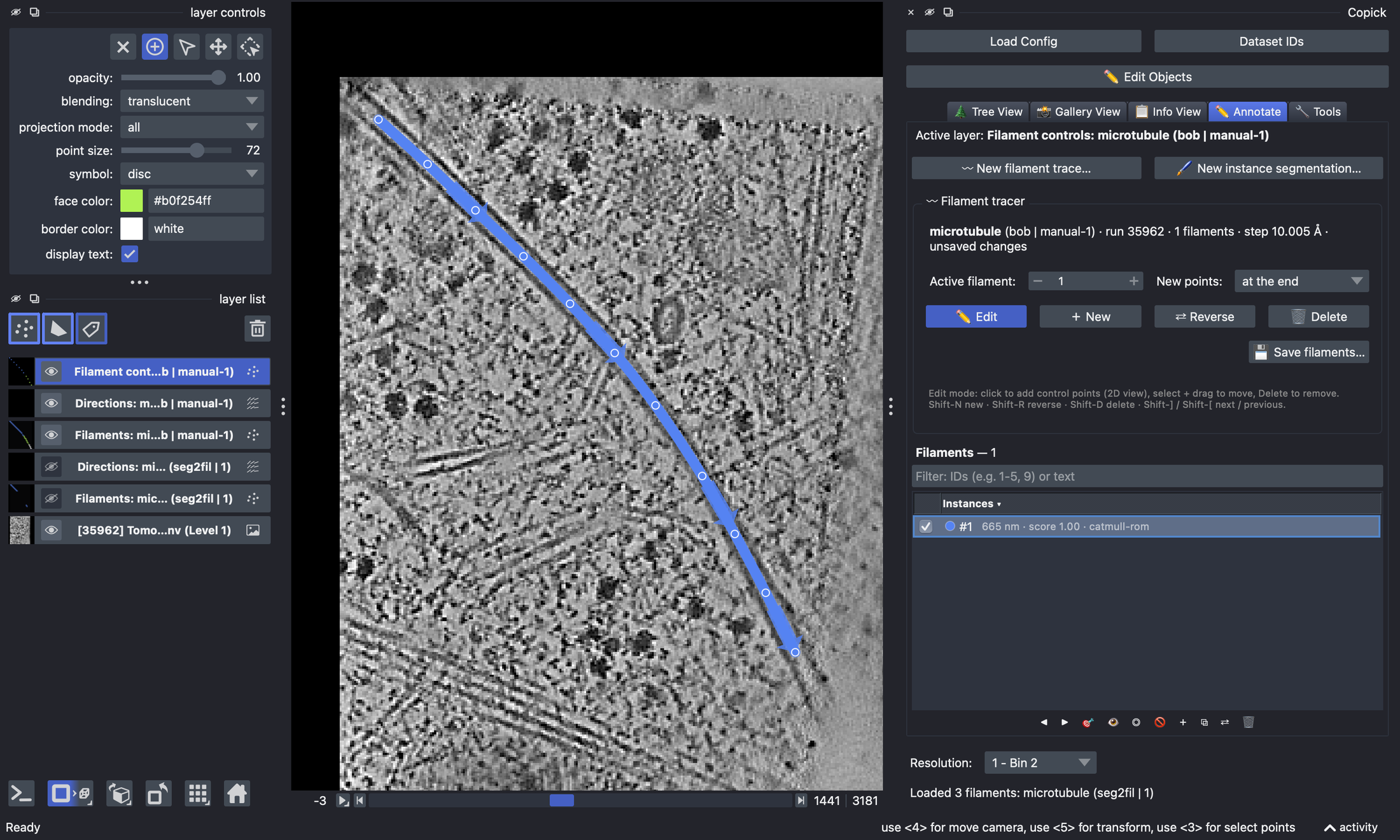The width and height of the screenshot is (1400, 840).
Task: Uncheck display text checkbox
Action: [130, 254]
